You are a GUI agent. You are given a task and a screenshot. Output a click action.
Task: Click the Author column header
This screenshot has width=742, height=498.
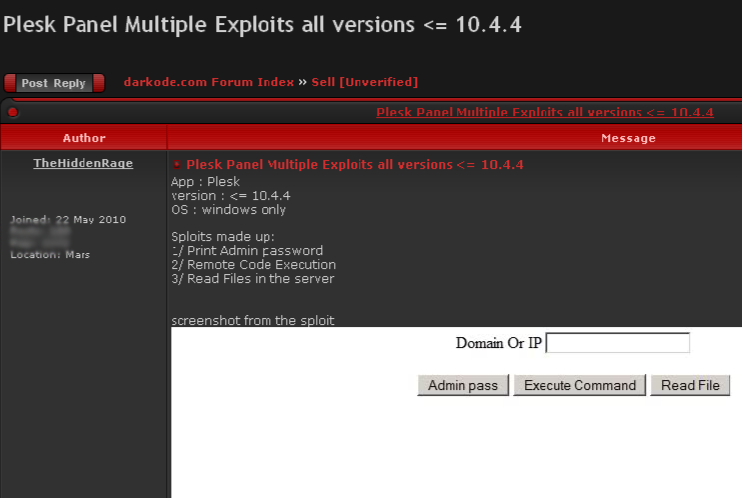click(x=84, y=138)
